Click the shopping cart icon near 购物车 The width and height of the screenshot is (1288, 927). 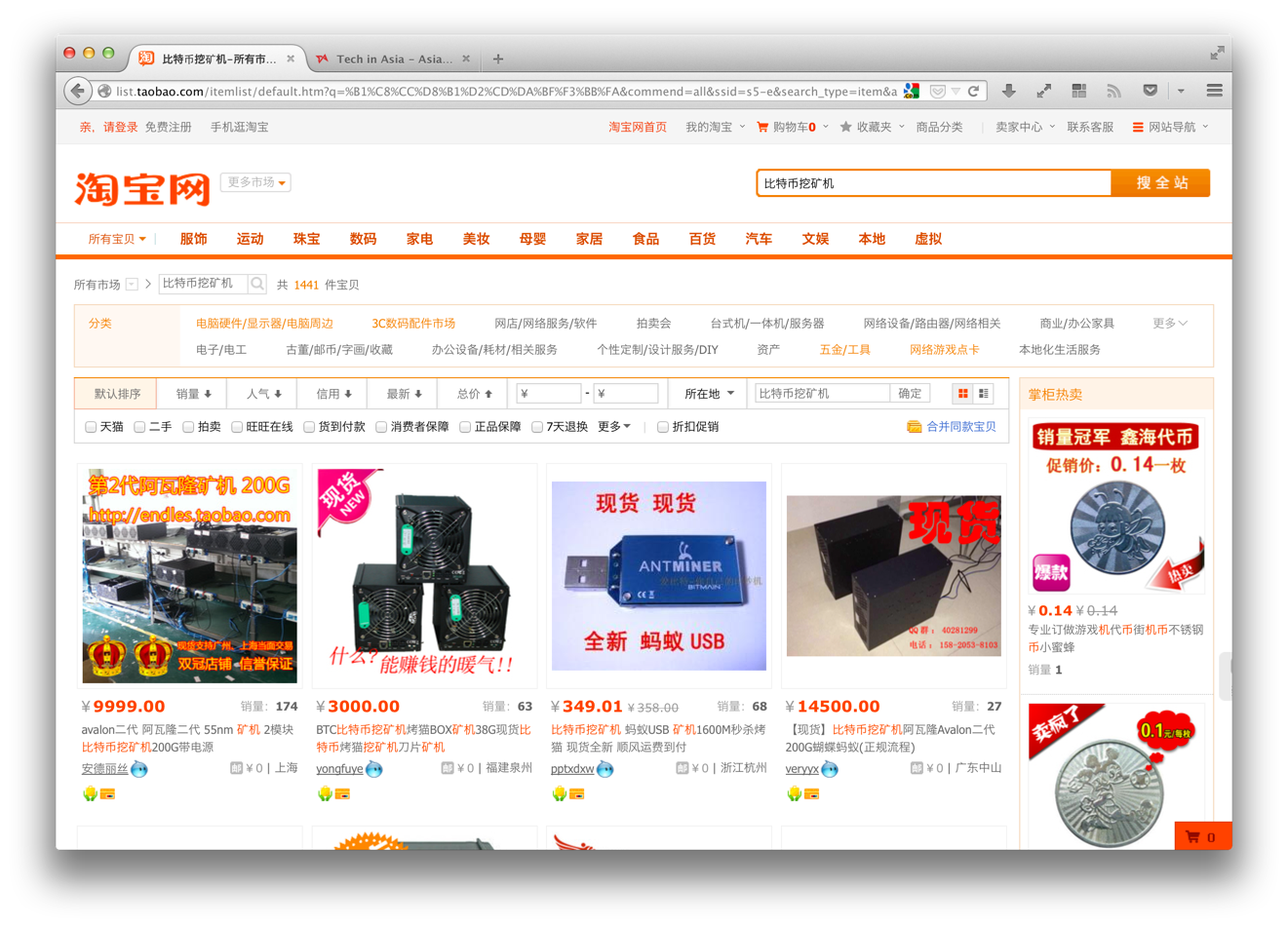762,127
